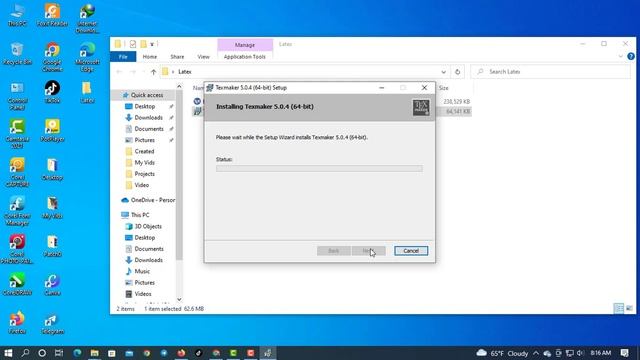Open the 65°F Cloudy weather widget
Image resolution: width=640 pixels, height=360 pixels.
pos(502,353)
